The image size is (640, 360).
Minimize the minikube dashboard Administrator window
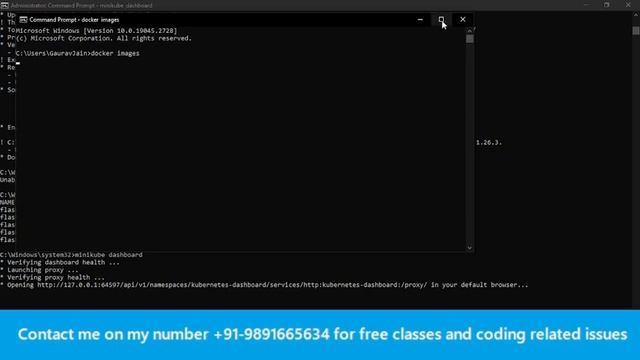[x=587, y=5]
